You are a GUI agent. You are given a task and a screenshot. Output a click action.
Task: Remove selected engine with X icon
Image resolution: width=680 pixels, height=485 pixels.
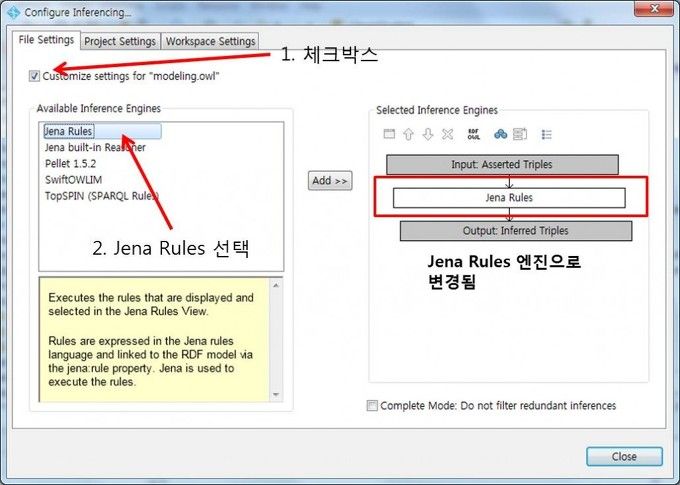click(448, 134)
